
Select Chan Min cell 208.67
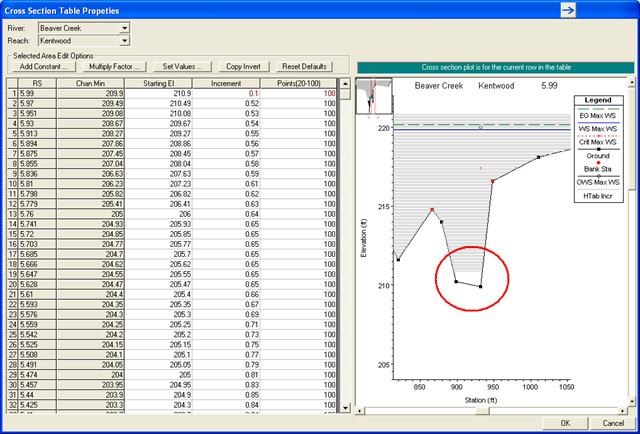point(90,123)
